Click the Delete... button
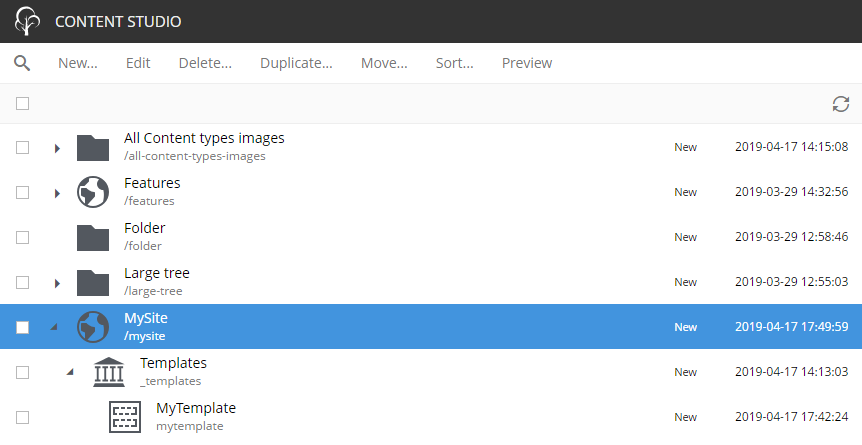This screenshot has height=445, width=862. 205,63
